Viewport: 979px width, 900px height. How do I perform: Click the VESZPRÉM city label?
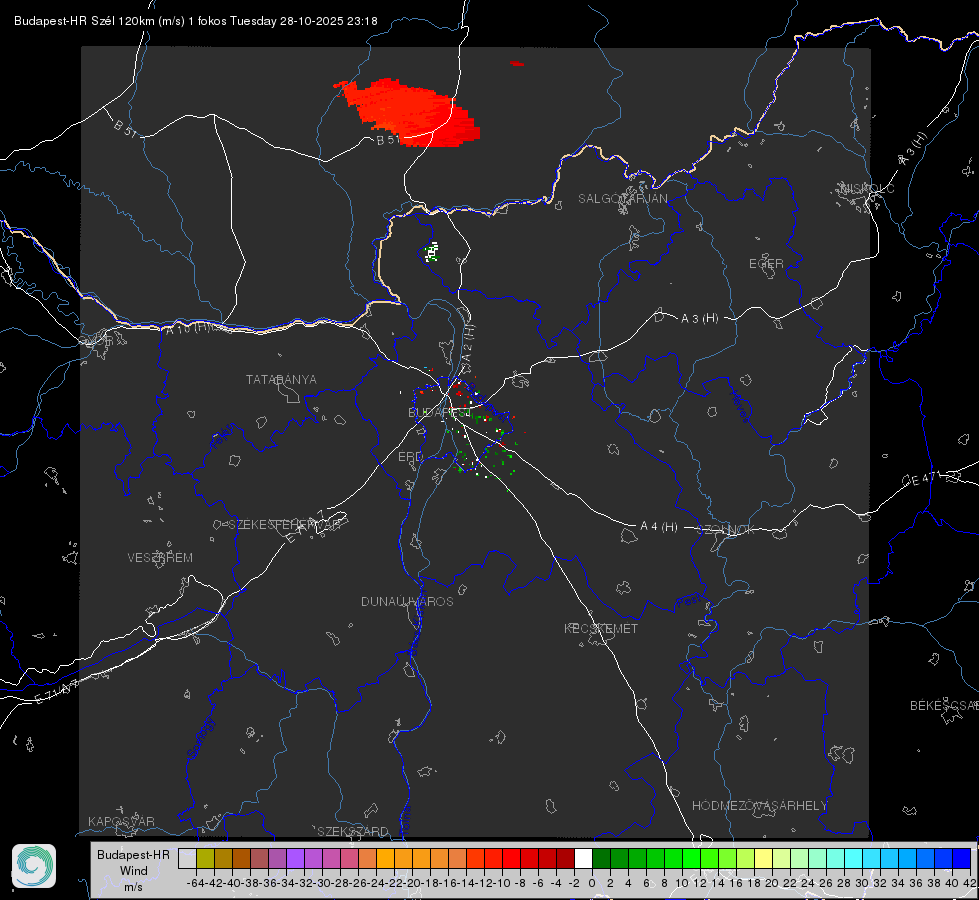[160, 558]
